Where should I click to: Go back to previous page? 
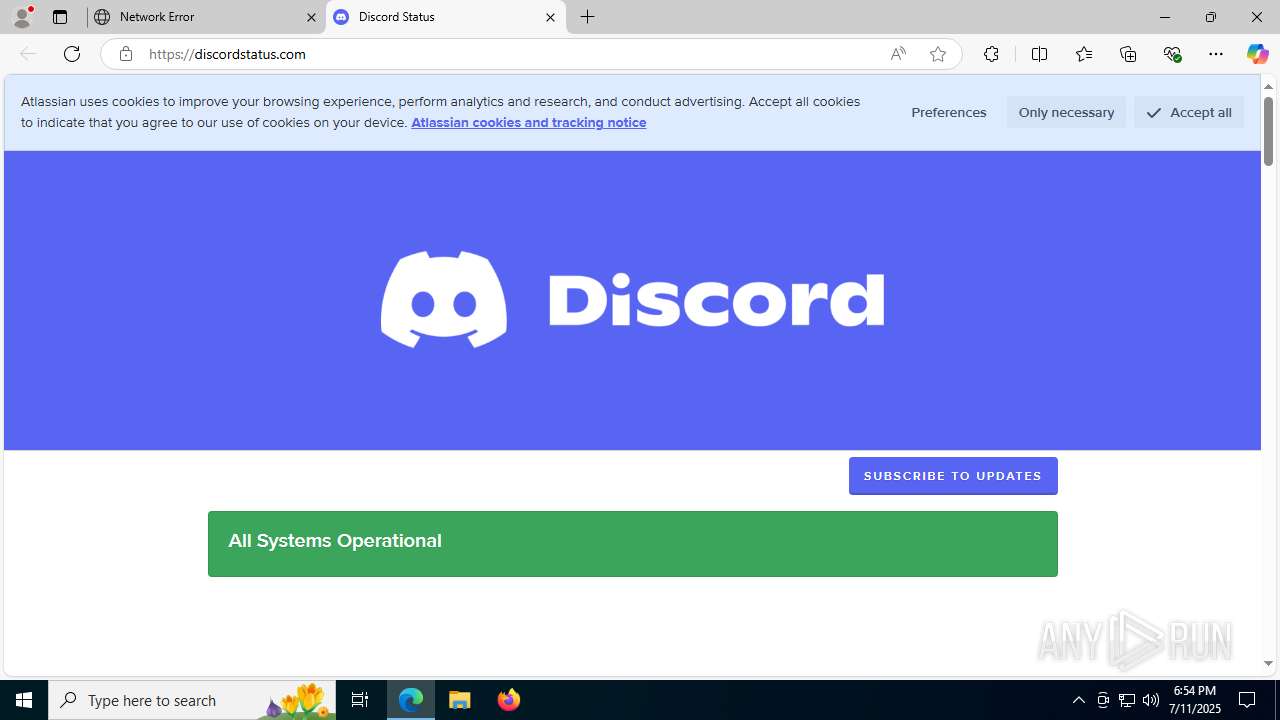(x=28, y=54)
